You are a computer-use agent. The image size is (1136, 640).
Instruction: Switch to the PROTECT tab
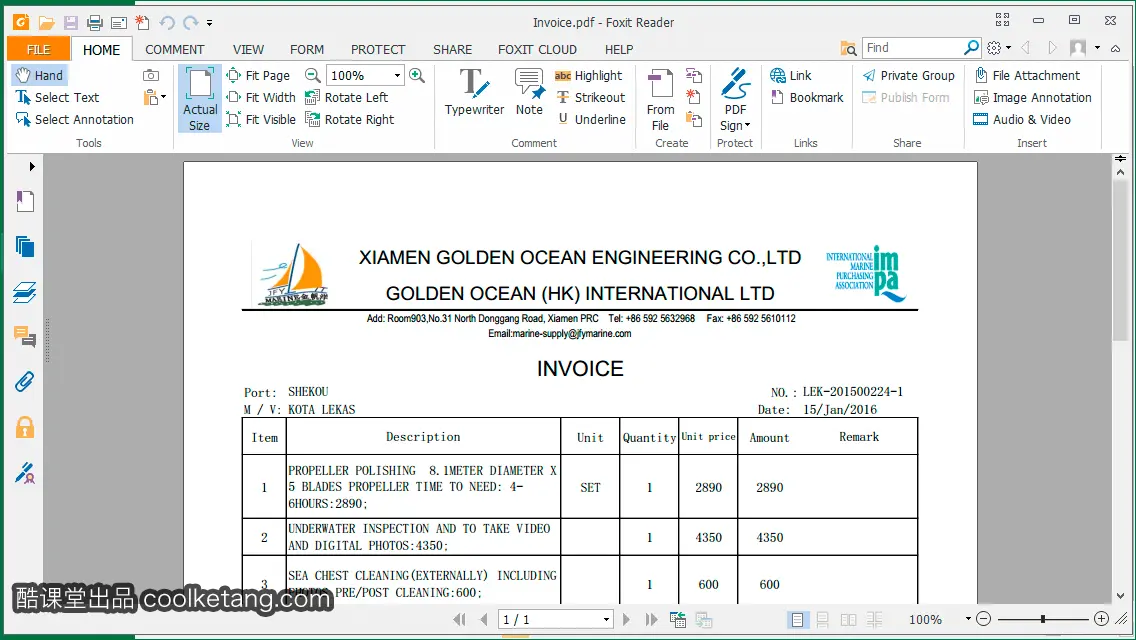(377, 49)
